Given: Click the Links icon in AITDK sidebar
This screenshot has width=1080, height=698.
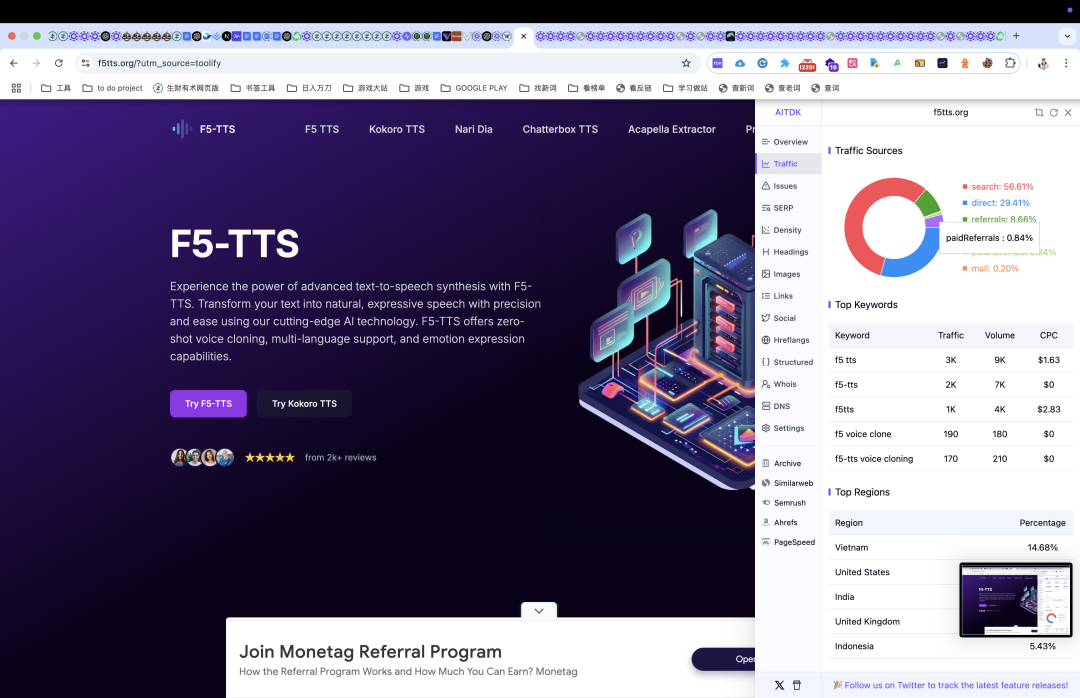Looking at the screenshot, I should click(766, 296).
